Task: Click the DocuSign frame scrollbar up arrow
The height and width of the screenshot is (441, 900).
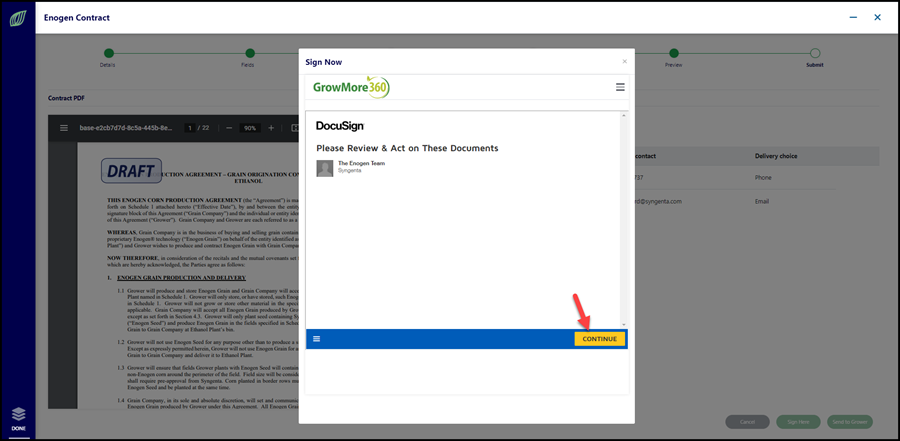Action: 623,116
